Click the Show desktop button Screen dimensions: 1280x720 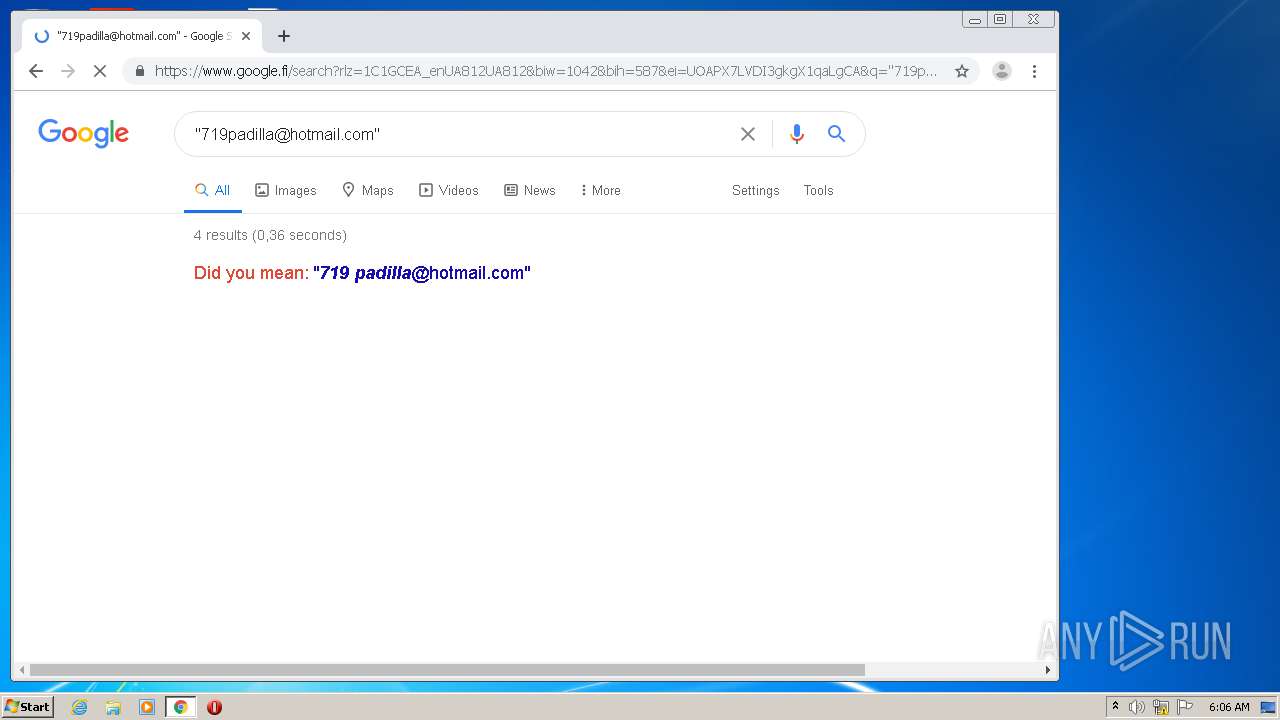coord(1269,707)
